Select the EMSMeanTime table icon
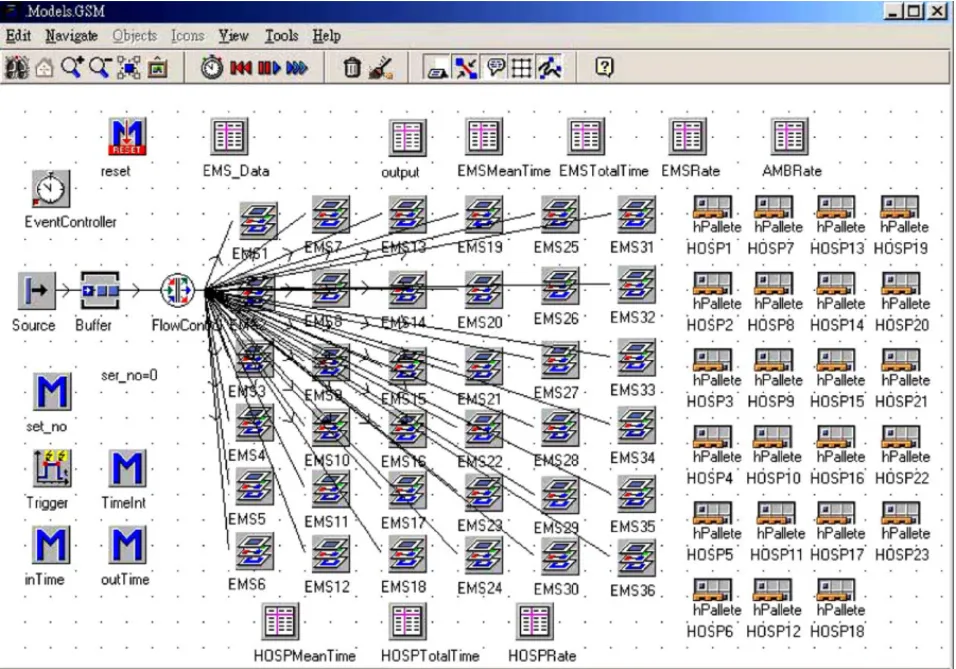 pyautogui.click(x=483, y=136)
